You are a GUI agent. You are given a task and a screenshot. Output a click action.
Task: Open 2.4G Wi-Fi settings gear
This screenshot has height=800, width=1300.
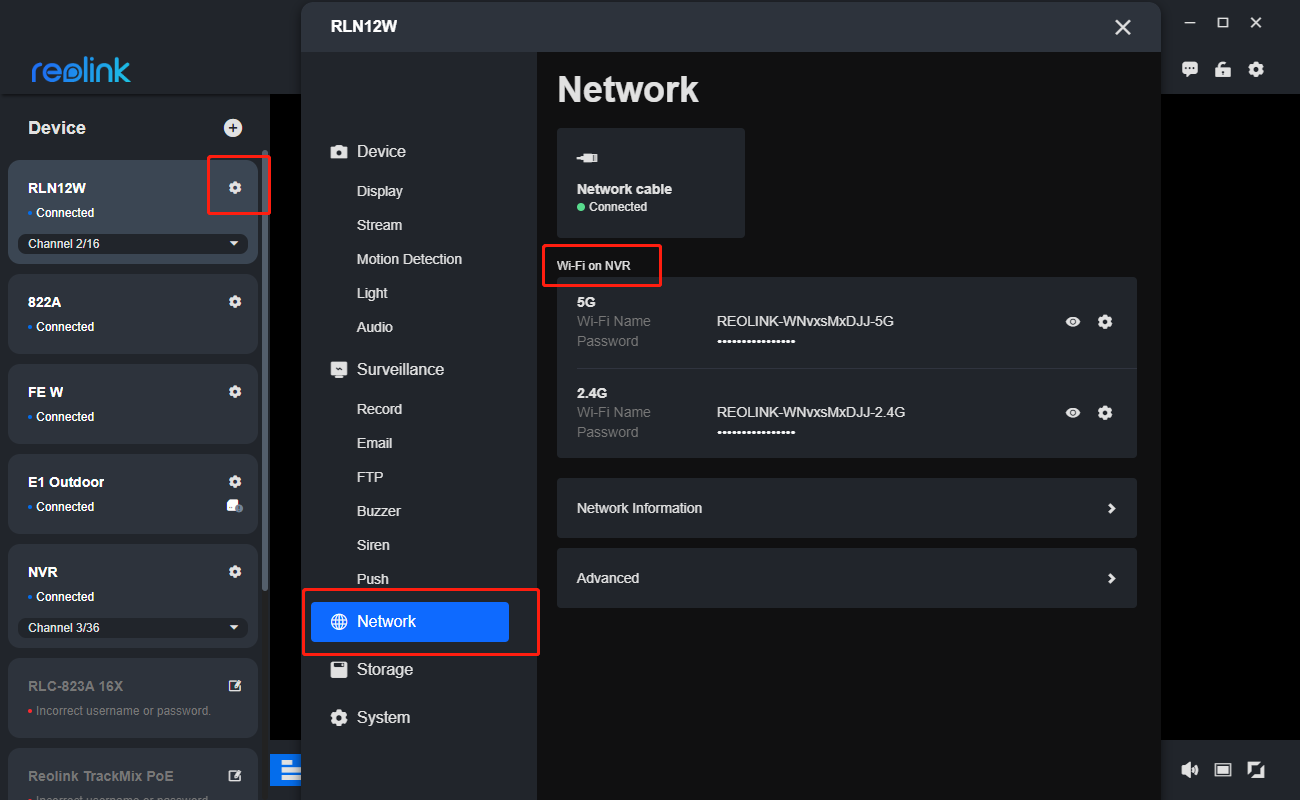click(1105, 413)
